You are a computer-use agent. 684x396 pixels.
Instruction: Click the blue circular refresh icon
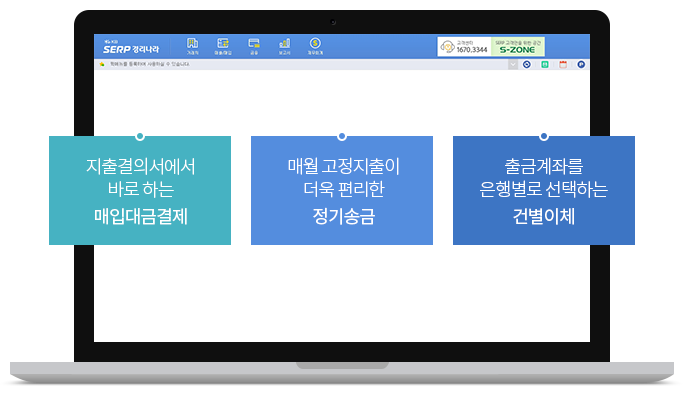tap(527, 65)
